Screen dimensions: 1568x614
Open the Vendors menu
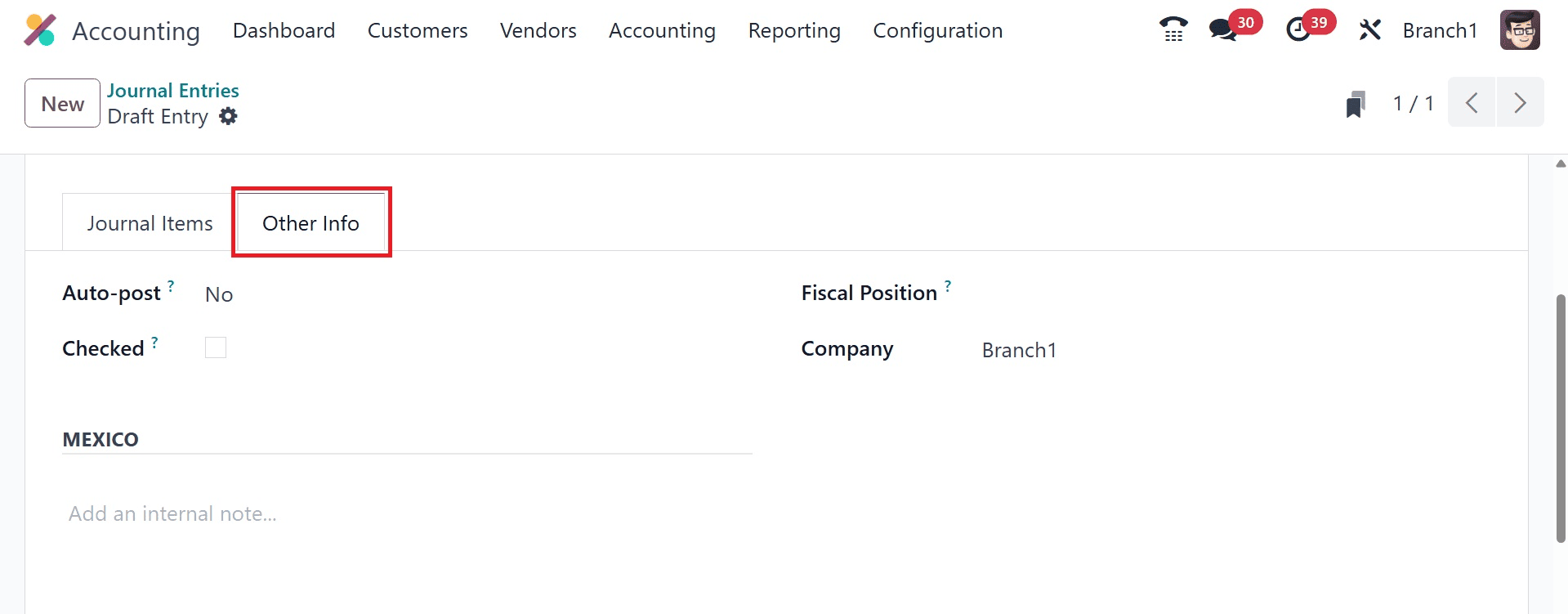[x=538, y=30]
